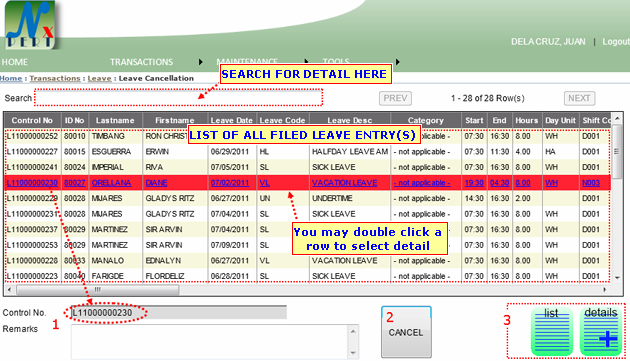Expand the TRANSACTIONS menu arrow

click(x=200, y=62)
